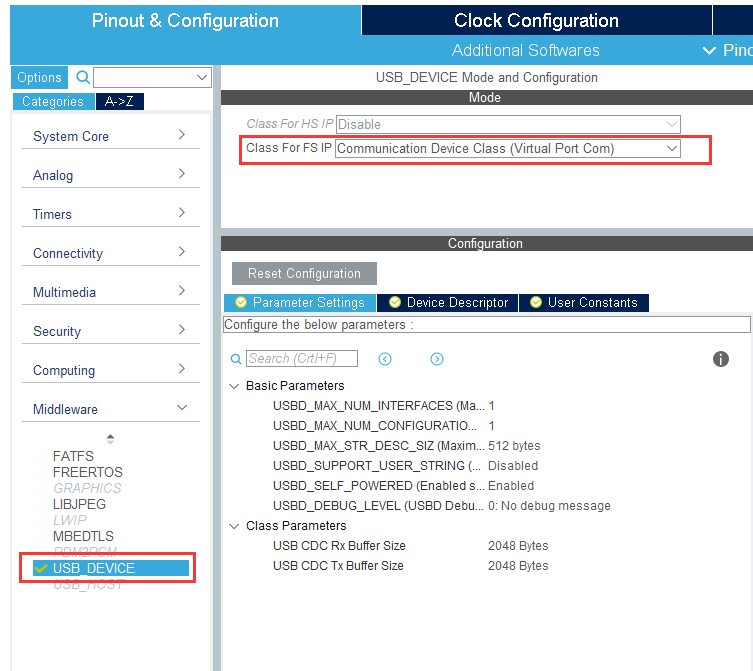Click the info icon in parameter settings

[720, 359]
